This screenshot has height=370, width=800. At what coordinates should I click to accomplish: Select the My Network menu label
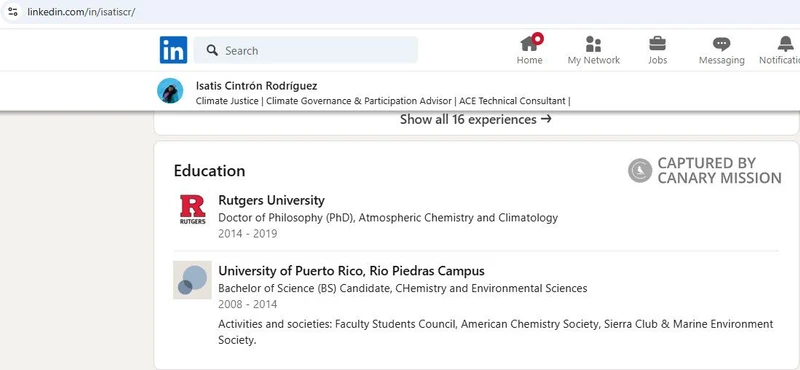(593, 60)
